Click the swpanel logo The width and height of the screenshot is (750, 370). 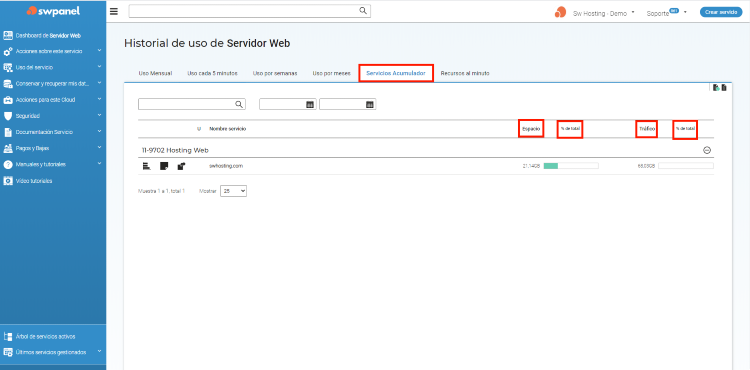click(53, 11)
